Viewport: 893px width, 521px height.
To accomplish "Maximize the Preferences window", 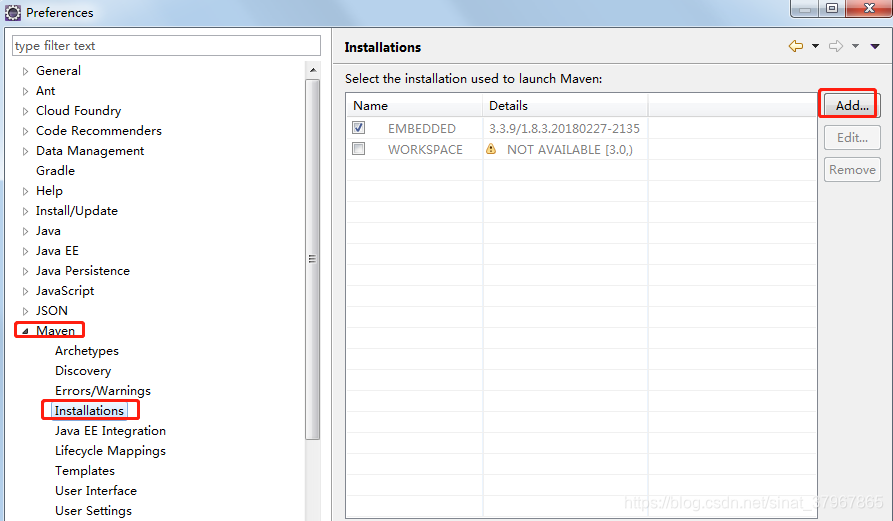I will pos(832,9).
